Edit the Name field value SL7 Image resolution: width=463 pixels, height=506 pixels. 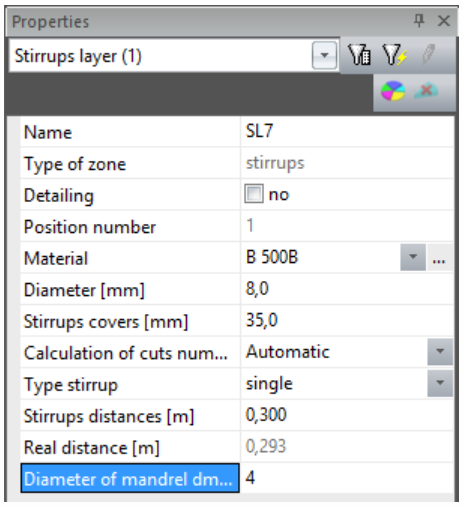[x=347, y=131]
